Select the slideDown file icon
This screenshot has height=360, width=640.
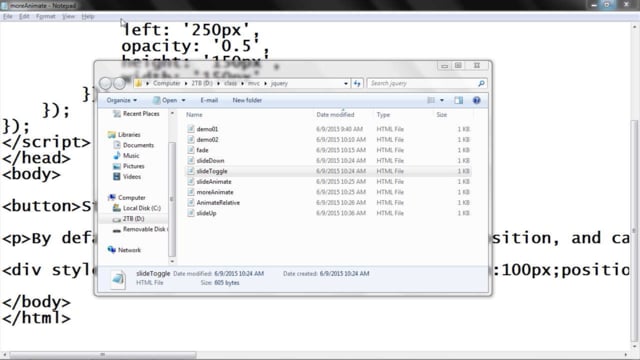tap(191, 161)
